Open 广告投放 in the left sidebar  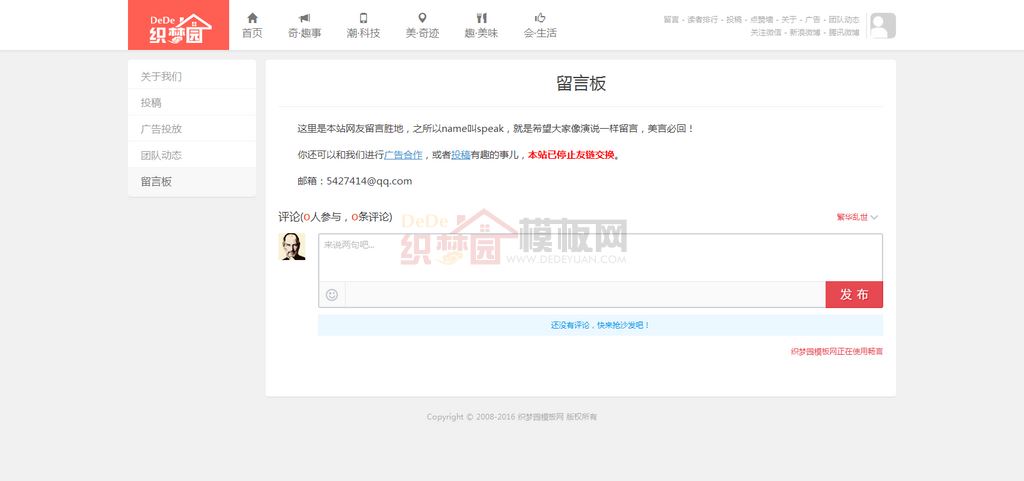point(162,129)
